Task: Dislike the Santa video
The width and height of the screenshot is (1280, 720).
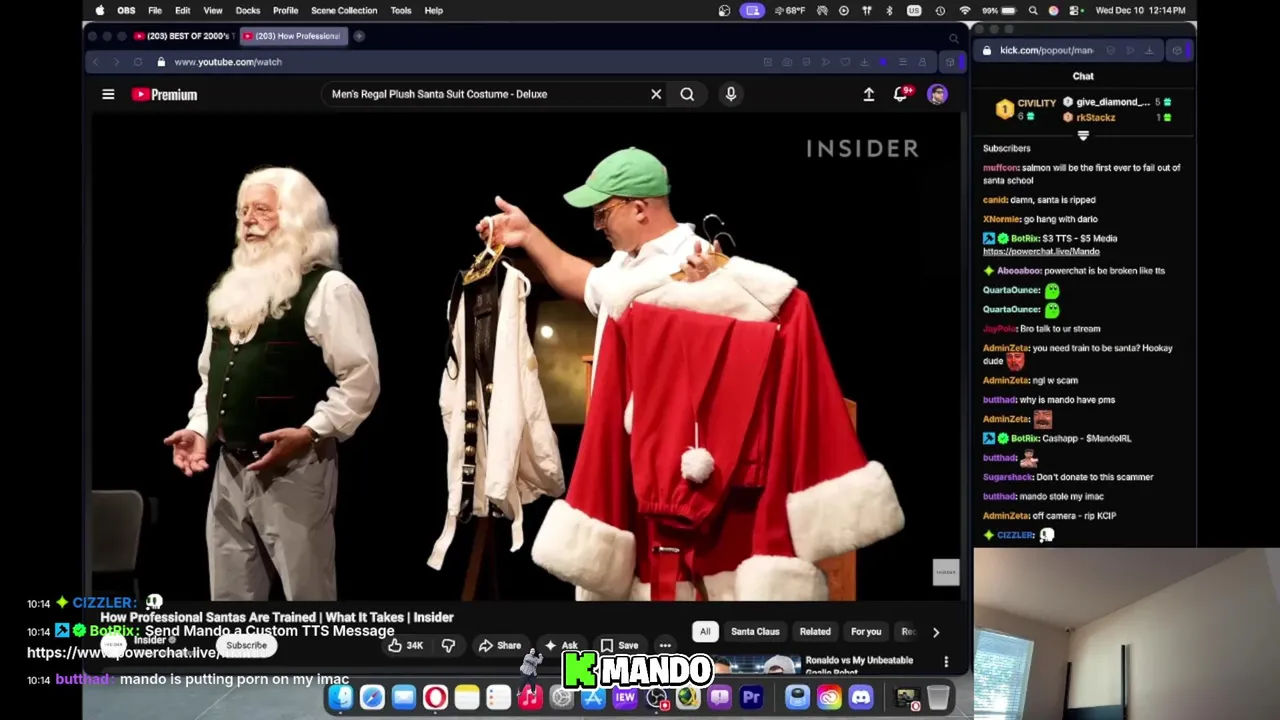Action: coord(448,645)
